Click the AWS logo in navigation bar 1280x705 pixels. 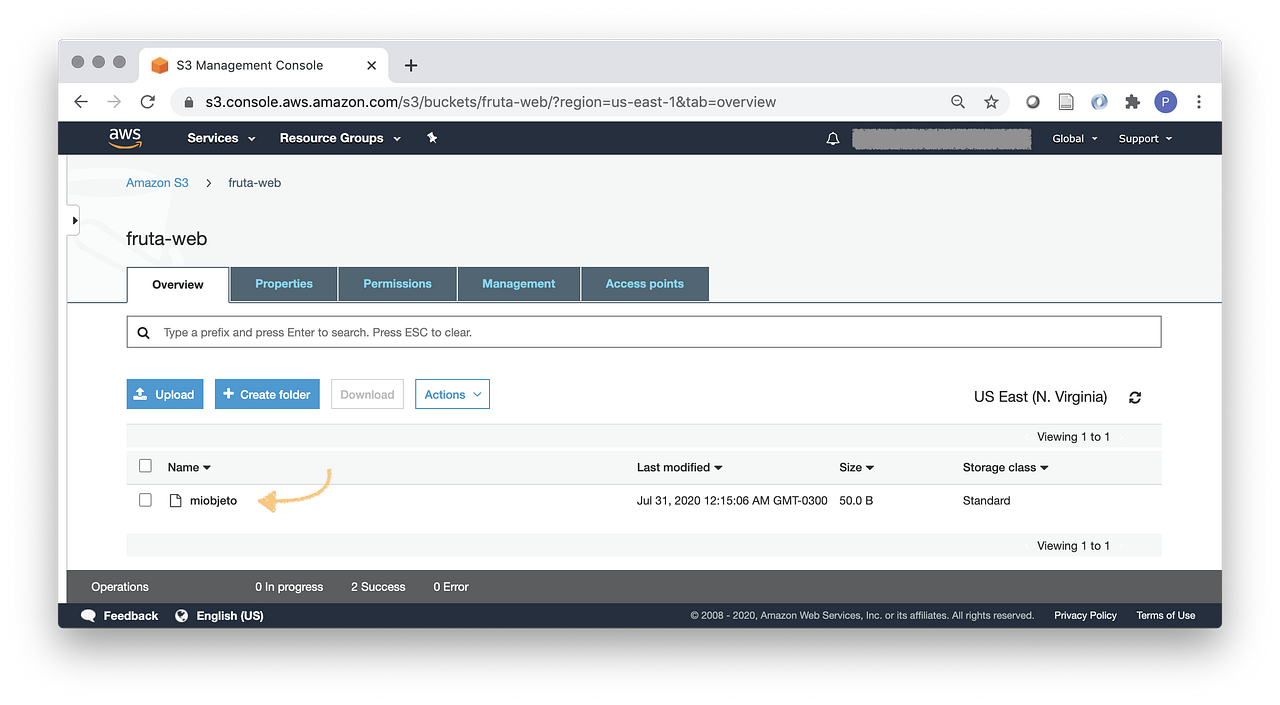point(124,137)
